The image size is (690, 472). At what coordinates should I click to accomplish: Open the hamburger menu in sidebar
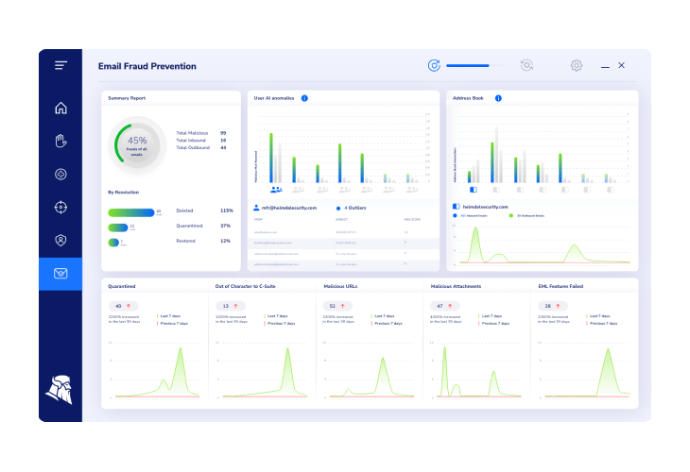pos(61,66)
